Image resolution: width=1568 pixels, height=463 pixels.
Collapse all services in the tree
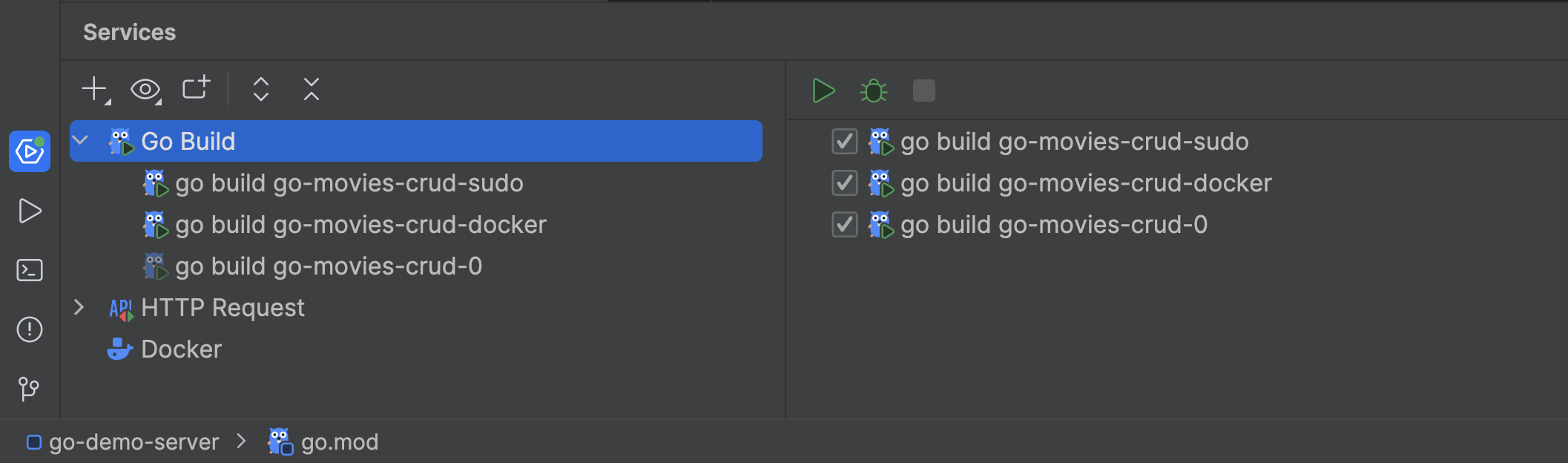(x=312, y=89)
